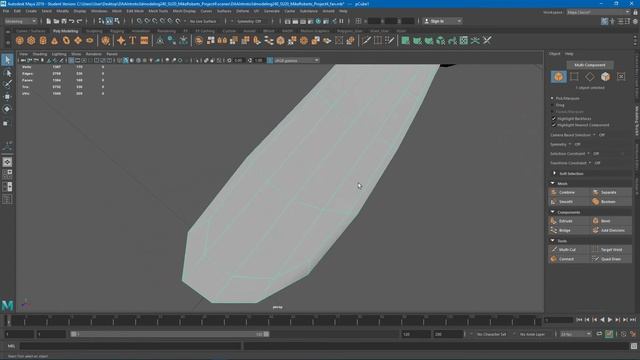Click the playback range slider bar
Image resolution: width=640 pixels, height=360 pixels.
click(x=170, y=334)
